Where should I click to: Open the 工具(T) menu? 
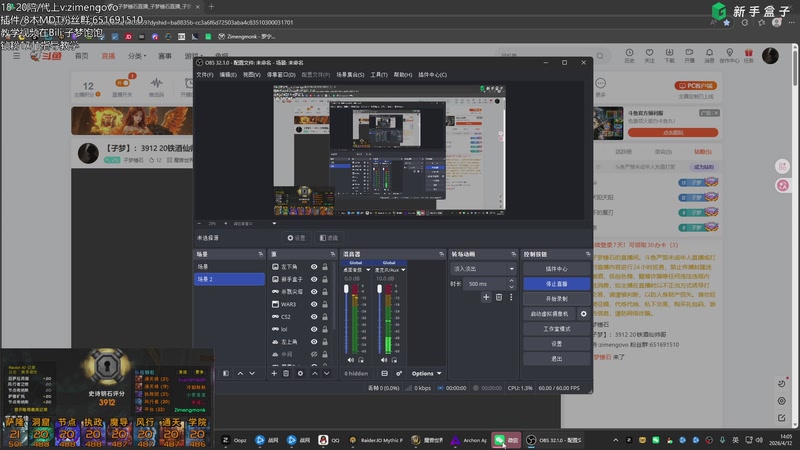379,74
